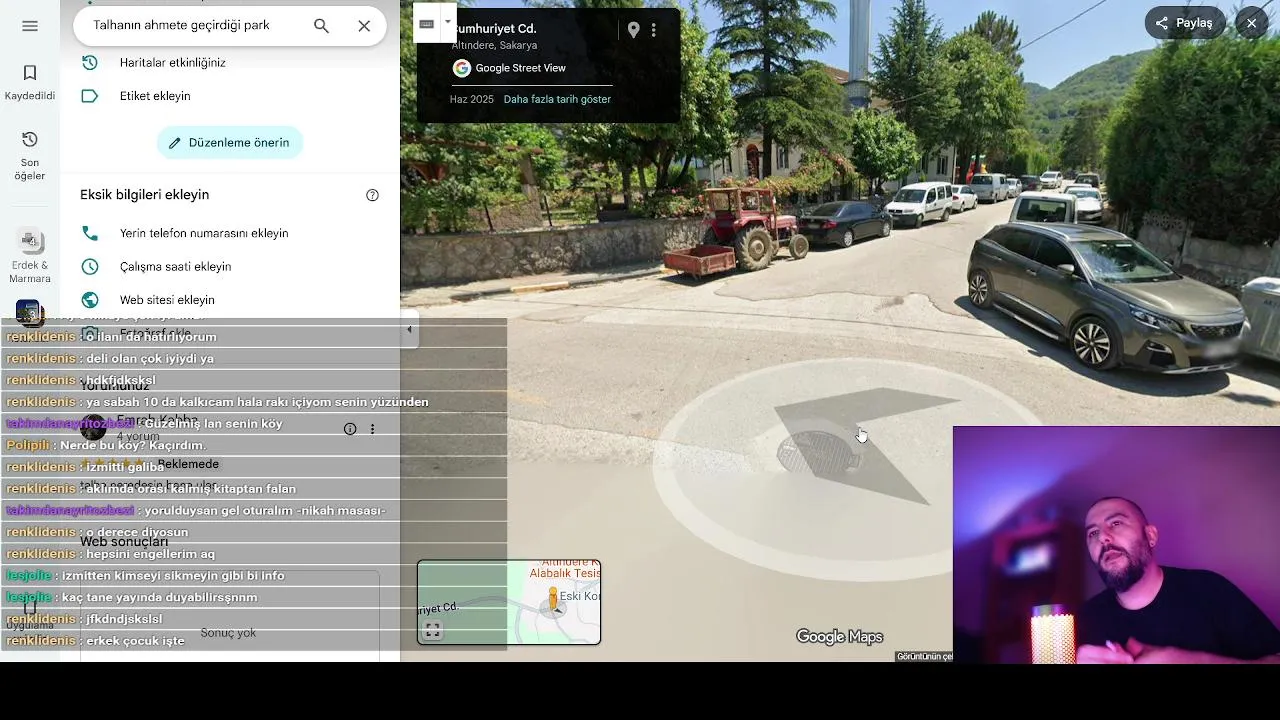Click the Google Street View attribution
1280x720 pixels.
pyautogui.click(x=510, y=68)
